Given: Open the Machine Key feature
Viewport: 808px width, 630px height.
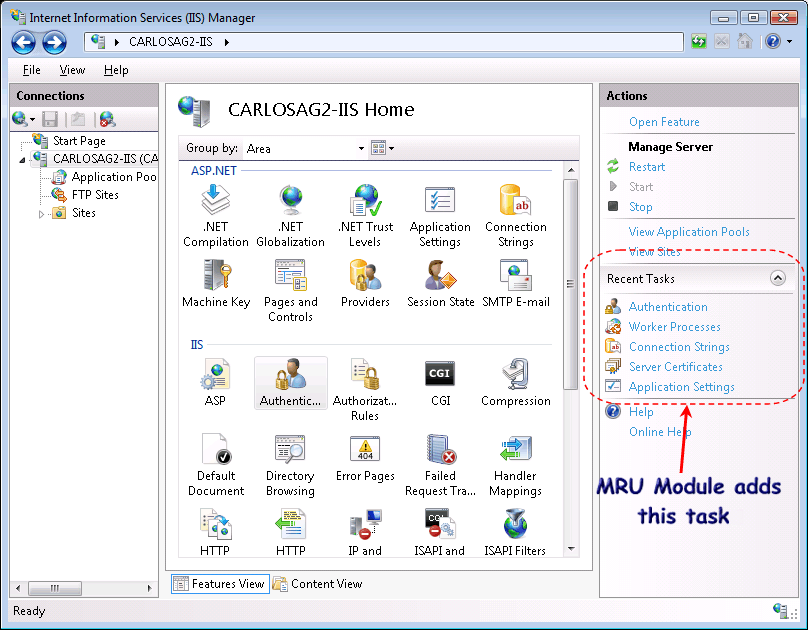Looking at the screenshot, I should 216,284.
